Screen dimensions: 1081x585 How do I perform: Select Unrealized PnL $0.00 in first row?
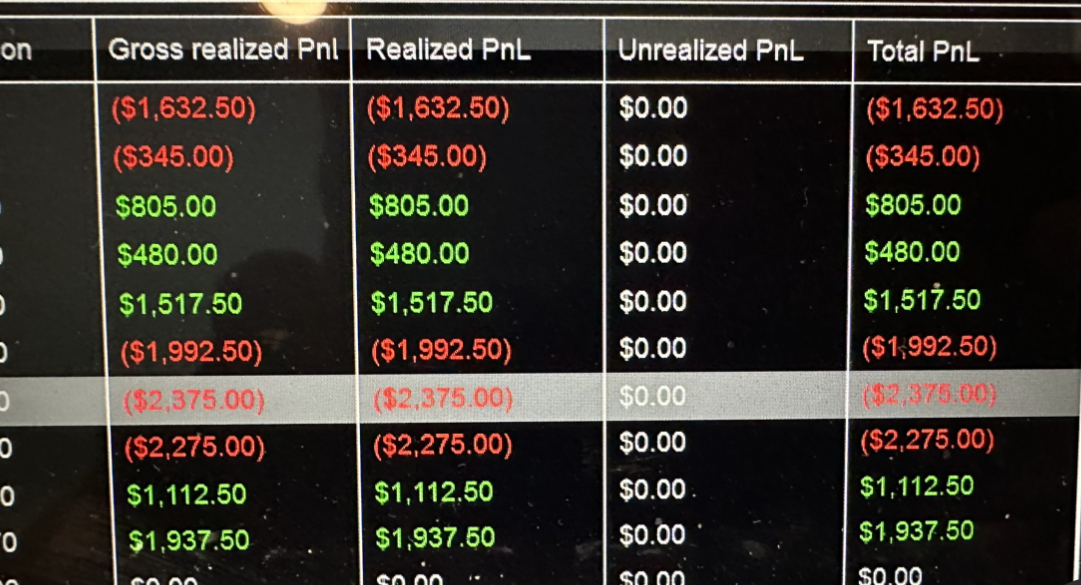point(653,108)
